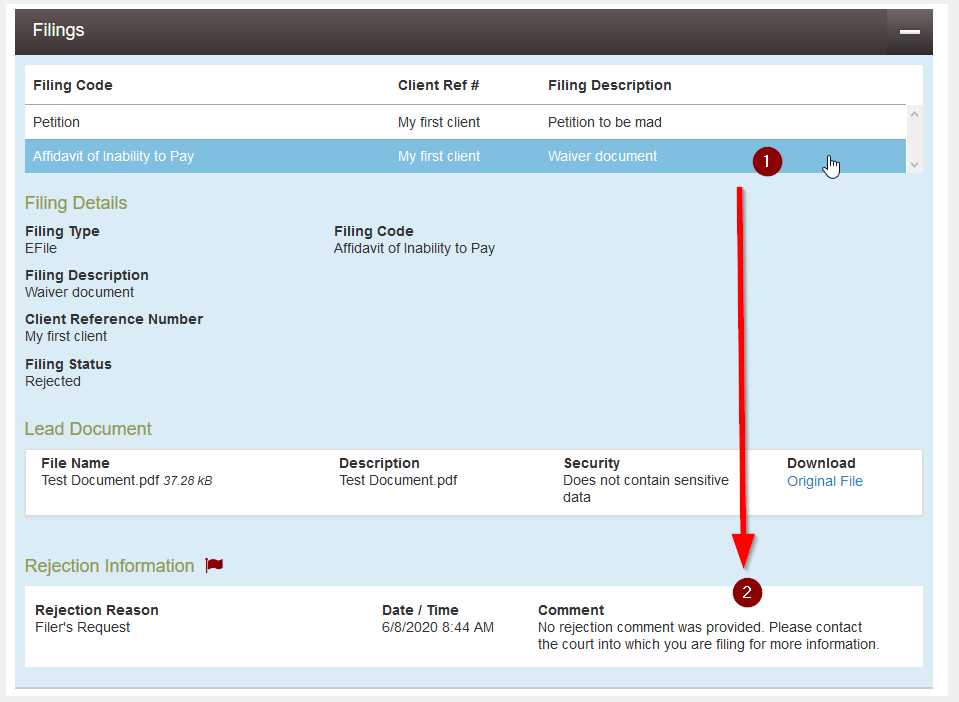
Task: Click the Filing Code column header
Action: (73, 85)
